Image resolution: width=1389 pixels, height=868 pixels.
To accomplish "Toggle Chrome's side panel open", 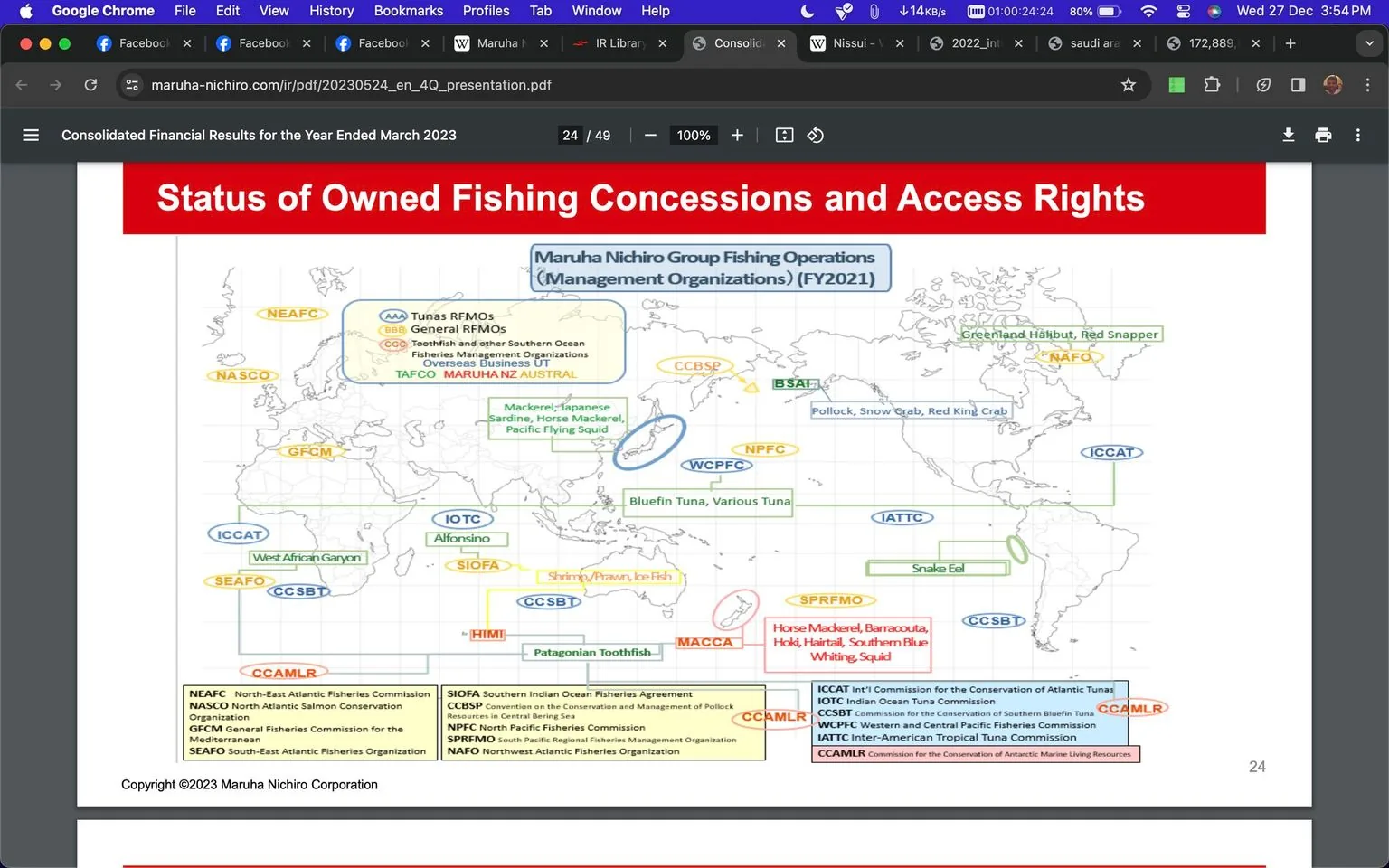I will (x=1298, y=84).
